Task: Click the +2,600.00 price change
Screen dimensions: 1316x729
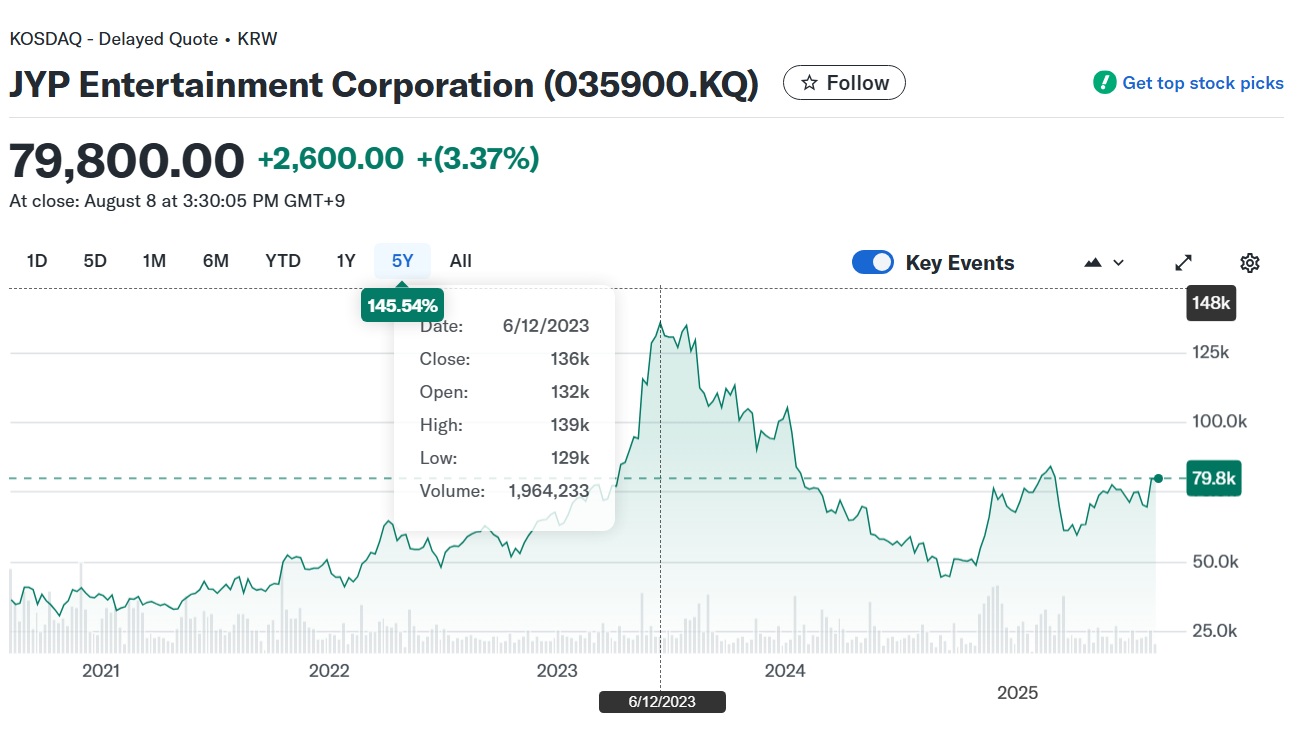Action: pyautogui.click(x=331, y=158)
